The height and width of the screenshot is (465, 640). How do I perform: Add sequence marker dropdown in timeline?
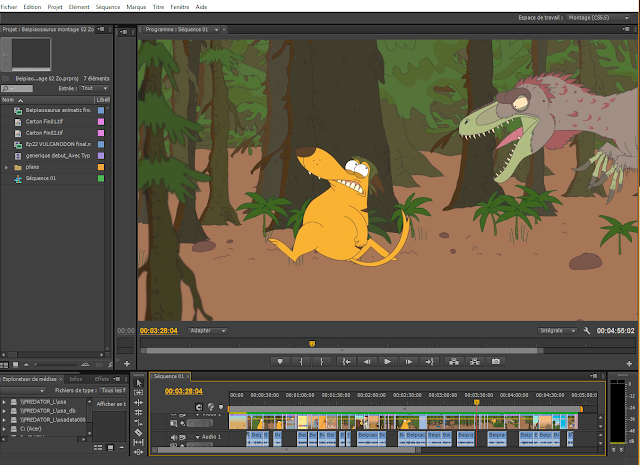point(221,407)
